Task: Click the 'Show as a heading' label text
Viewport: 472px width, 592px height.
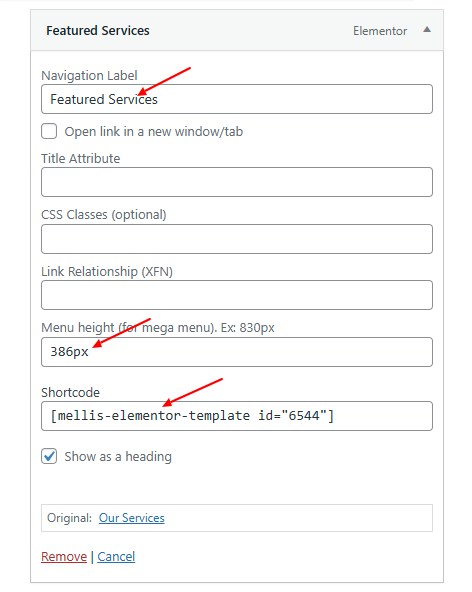Action: point(118,457)
